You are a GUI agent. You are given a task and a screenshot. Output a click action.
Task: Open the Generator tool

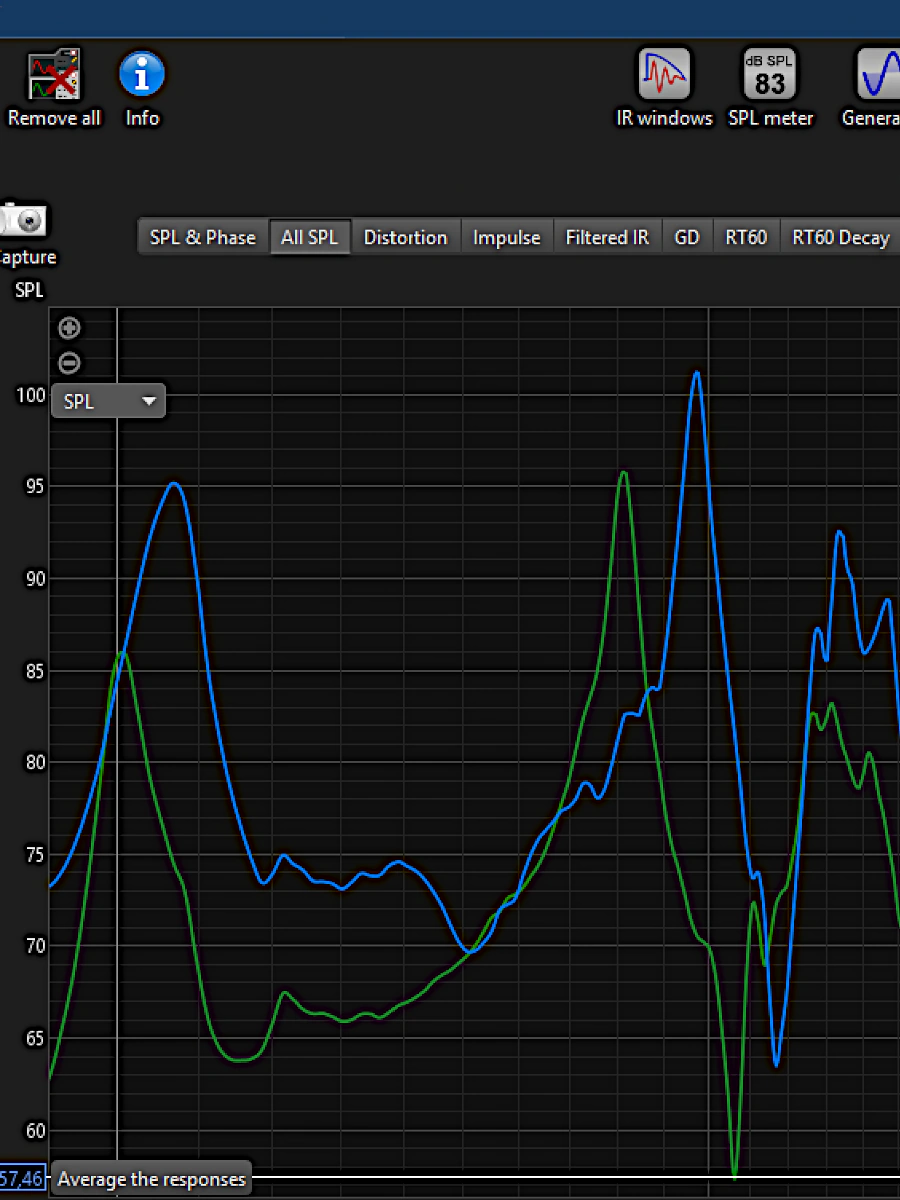[880, 74]
